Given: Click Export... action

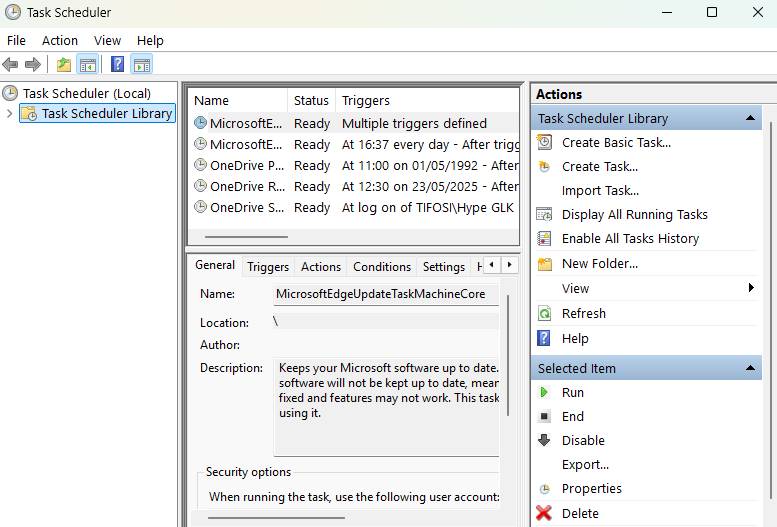Looking at the screenshot, I should 585,465.
